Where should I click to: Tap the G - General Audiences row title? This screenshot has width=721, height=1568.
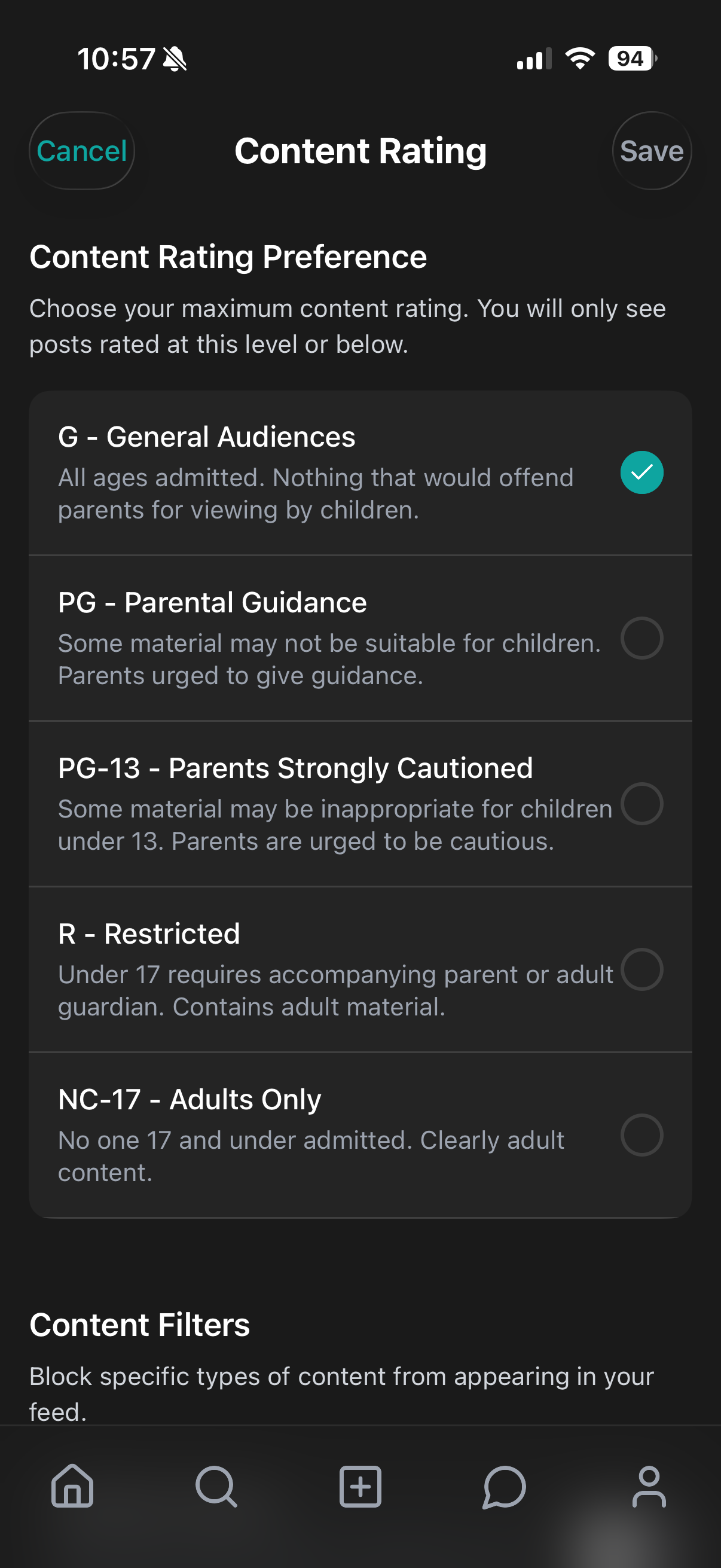click(206, 437)
